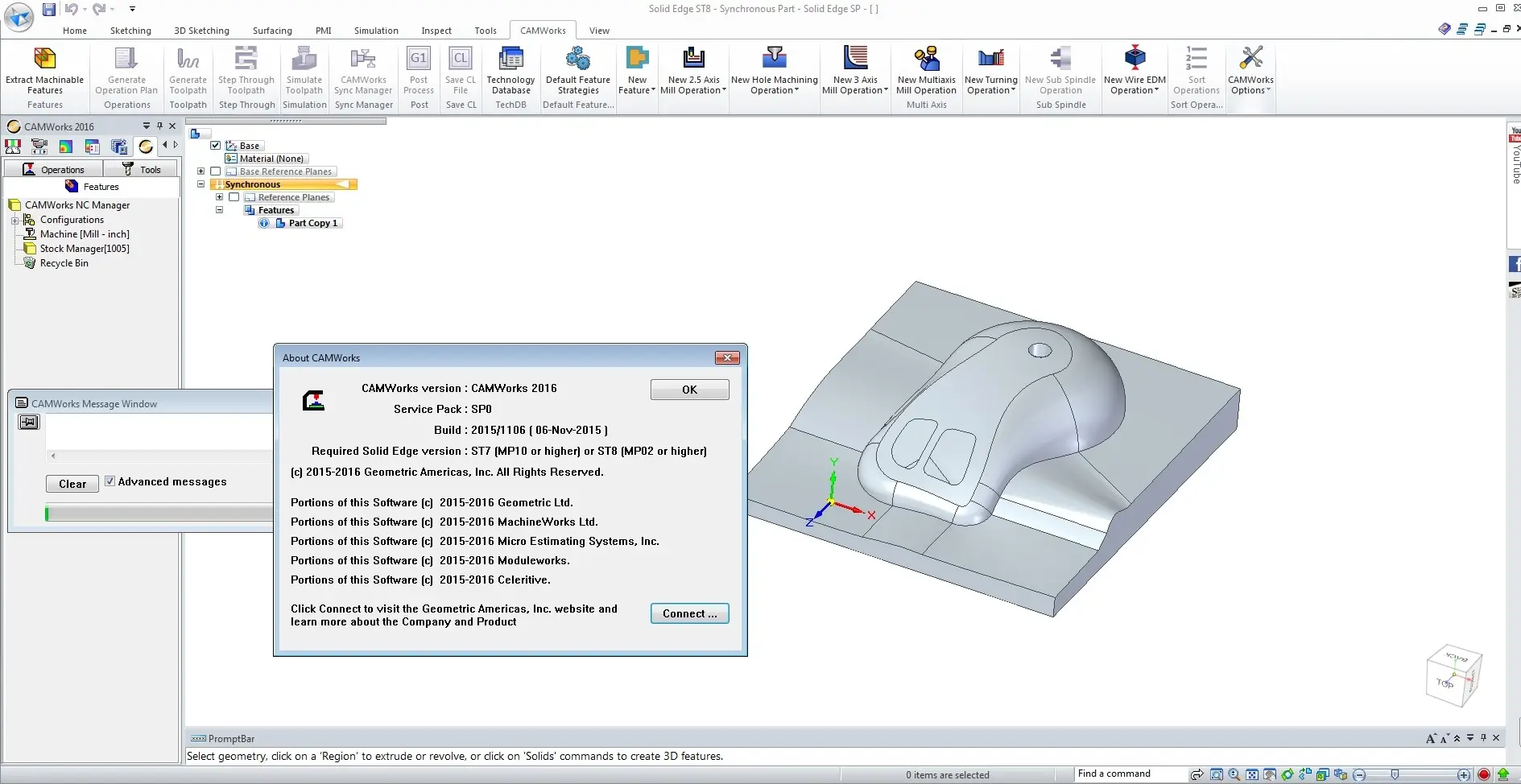
Task: Toggle the Advanced messages checkbox
Action: coord(110,481)
